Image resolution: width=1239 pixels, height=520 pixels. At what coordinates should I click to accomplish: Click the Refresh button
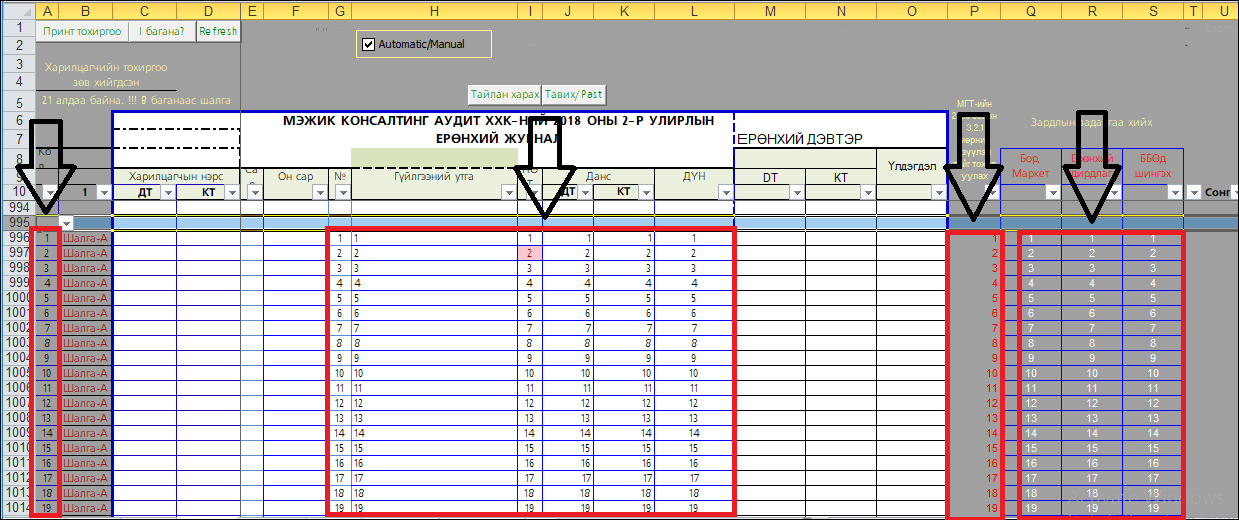(x=217, y=31)
